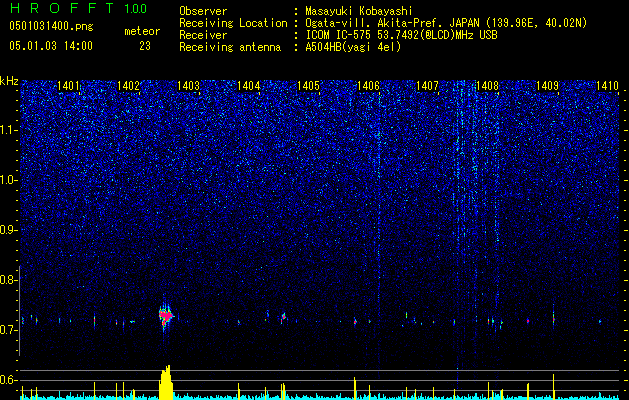The height and width of the screenshot is (400, 629).
Task: Click the HROFFT title text
Action: point(62,8)
